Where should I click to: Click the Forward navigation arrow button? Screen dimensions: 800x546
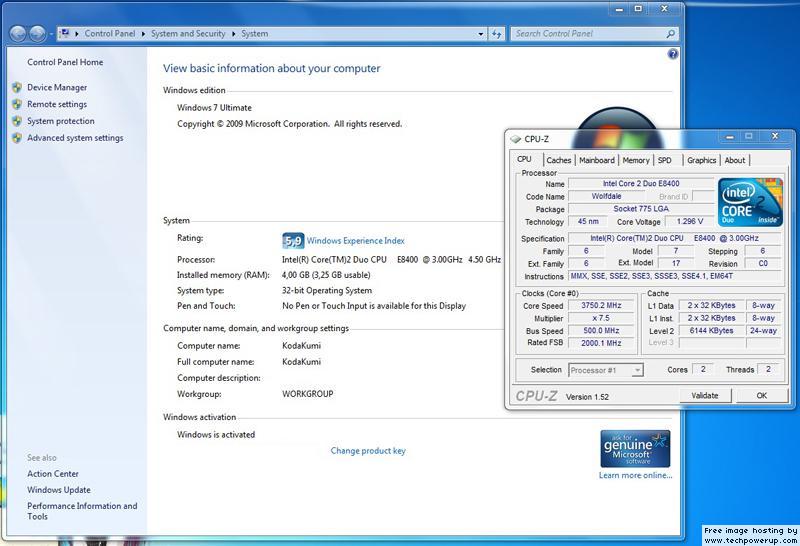coord(37,34)
